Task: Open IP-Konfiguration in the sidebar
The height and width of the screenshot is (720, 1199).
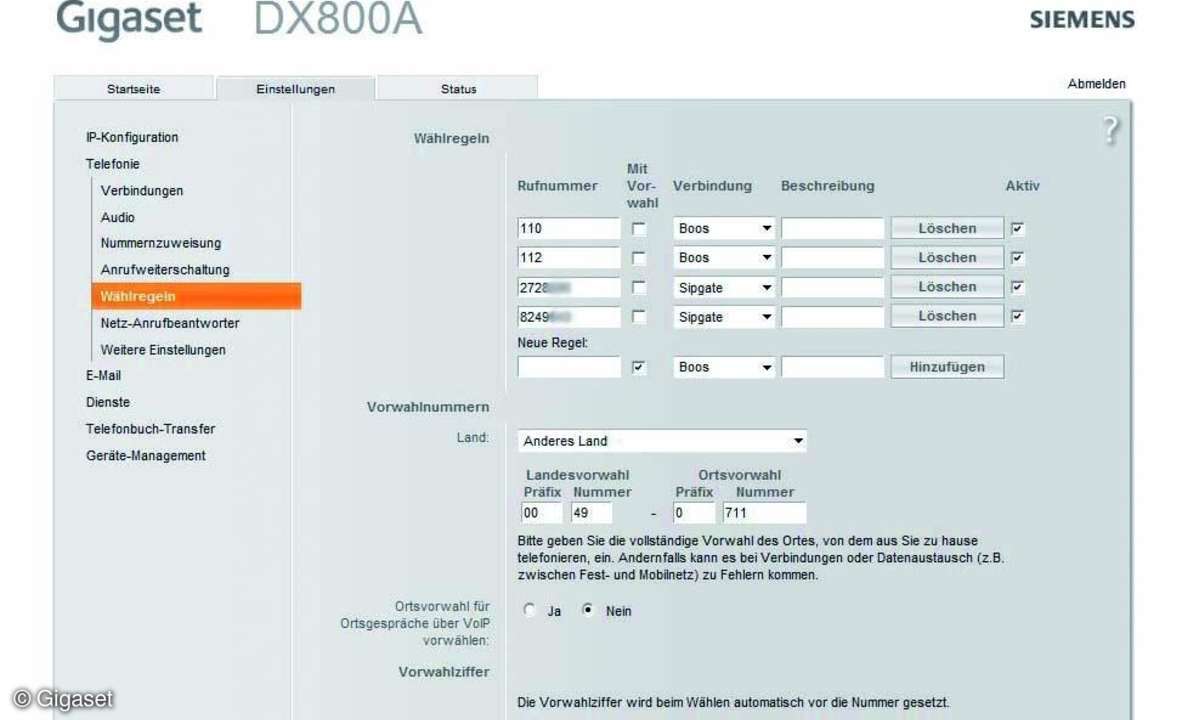Action: coord(132,138)
